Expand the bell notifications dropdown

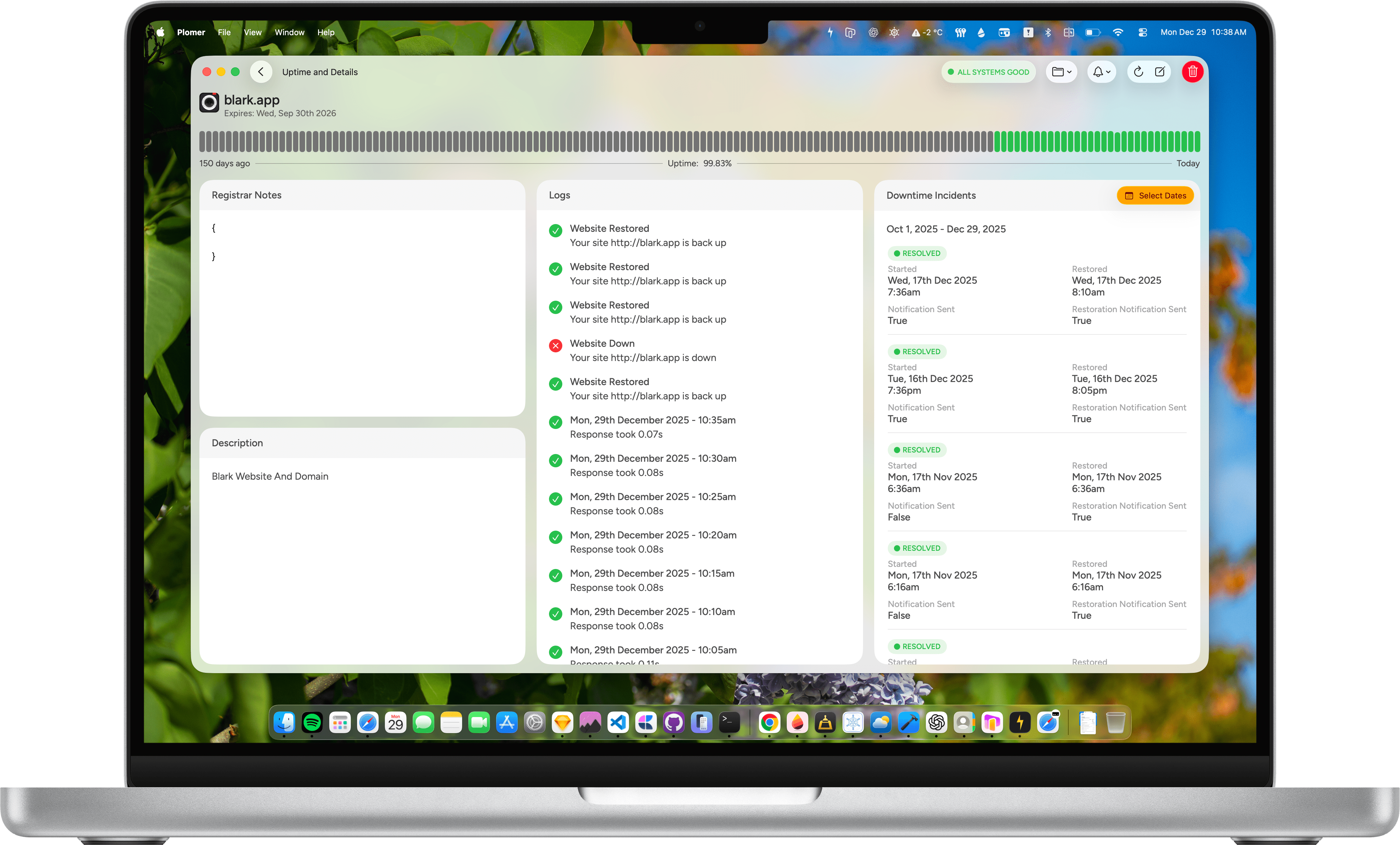[1101, 72]
